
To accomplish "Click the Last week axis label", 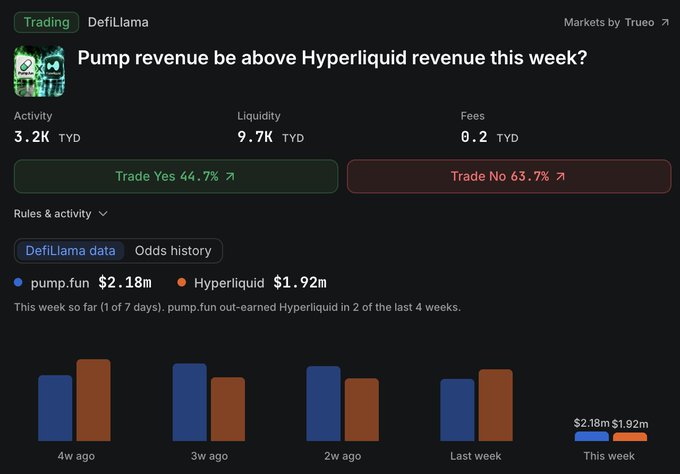I will (x=475, y=456).
